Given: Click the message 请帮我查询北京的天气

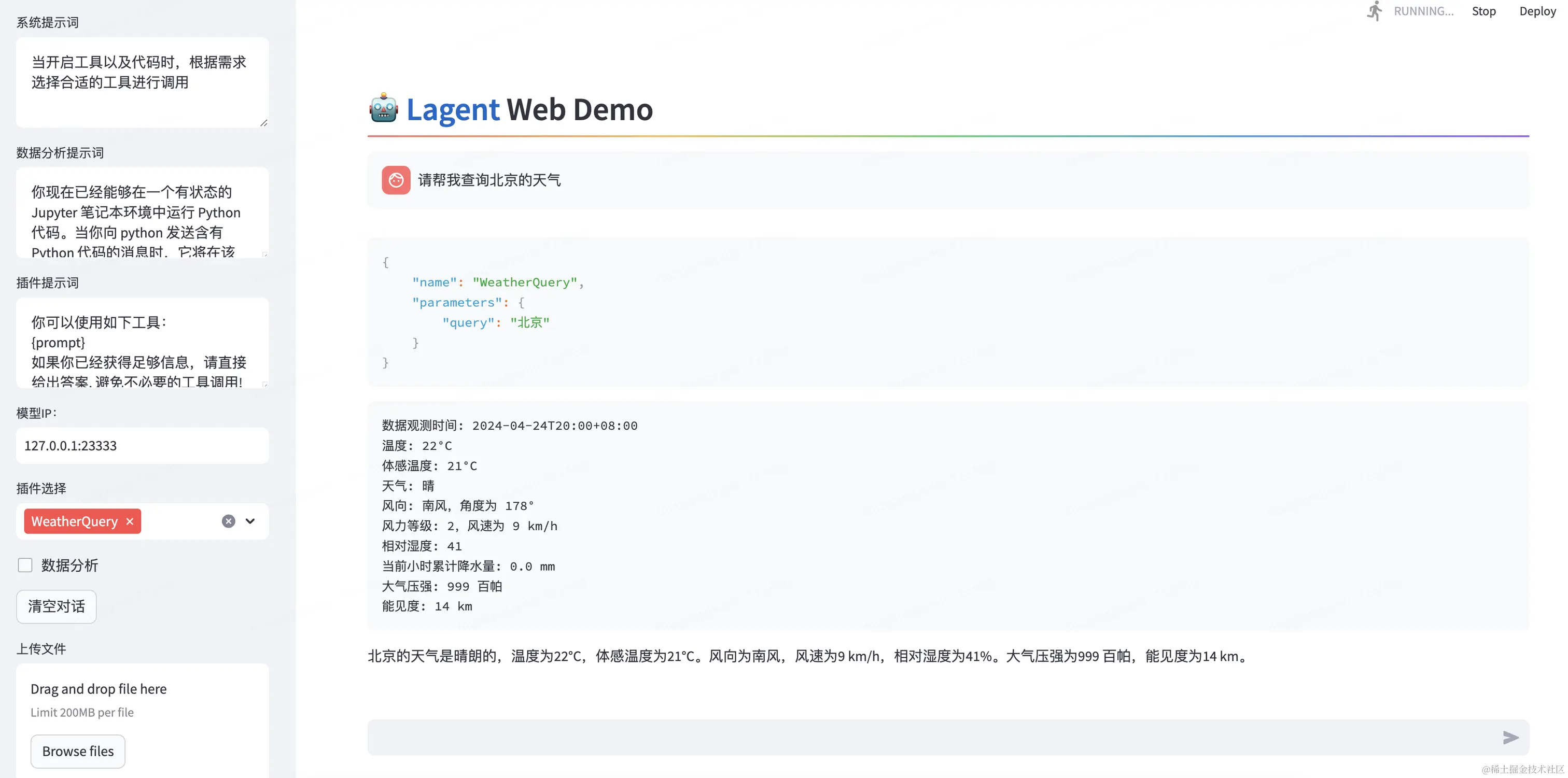Looking at the screenshot, I should coord(489,180).
